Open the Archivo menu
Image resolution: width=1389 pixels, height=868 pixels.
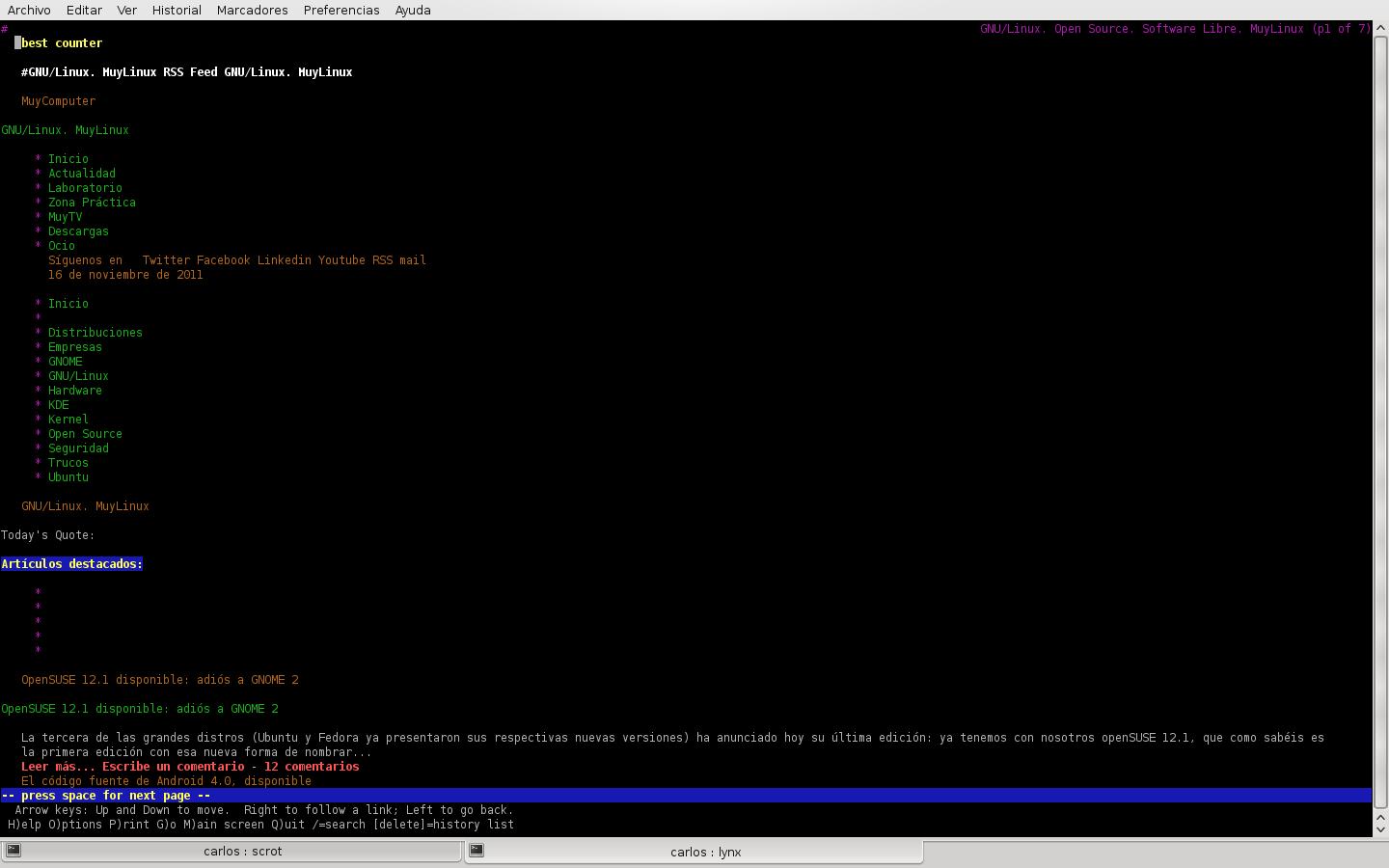tap(29, 10)
